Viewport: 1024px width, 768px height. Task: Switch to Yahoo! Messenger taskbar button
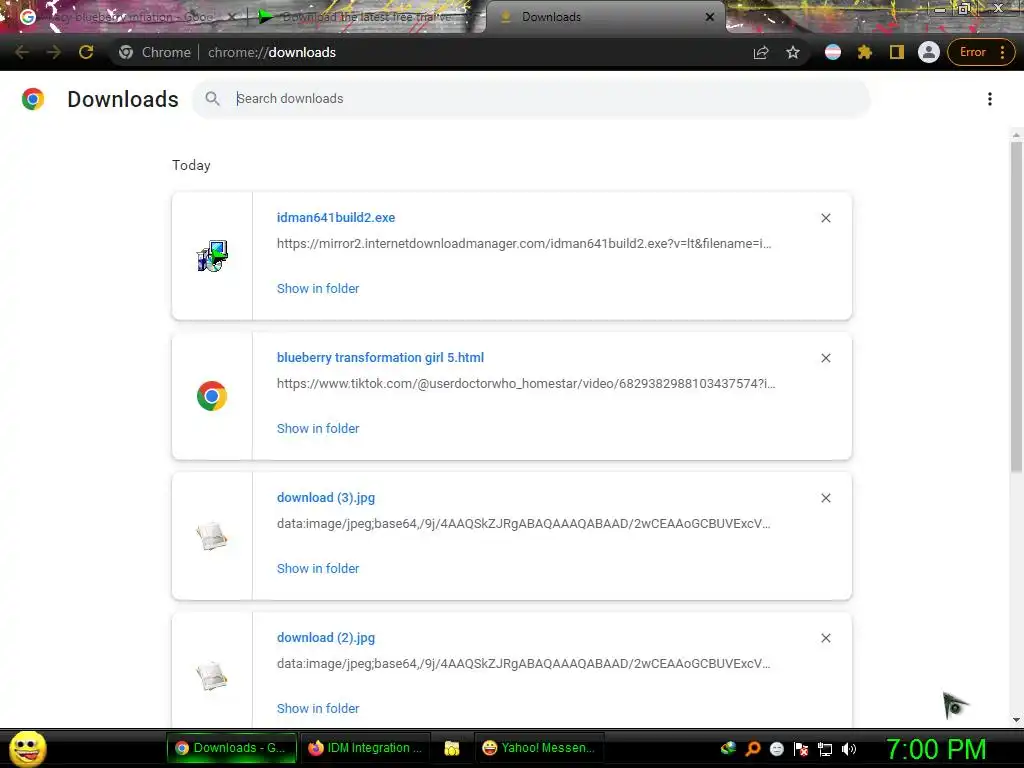coord(539,748)
